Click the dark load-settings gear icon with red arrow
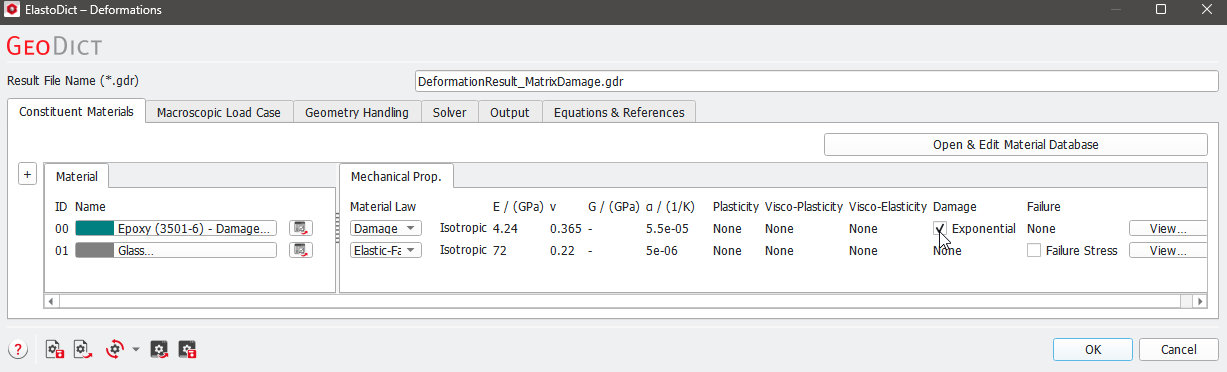 point(158,349)
